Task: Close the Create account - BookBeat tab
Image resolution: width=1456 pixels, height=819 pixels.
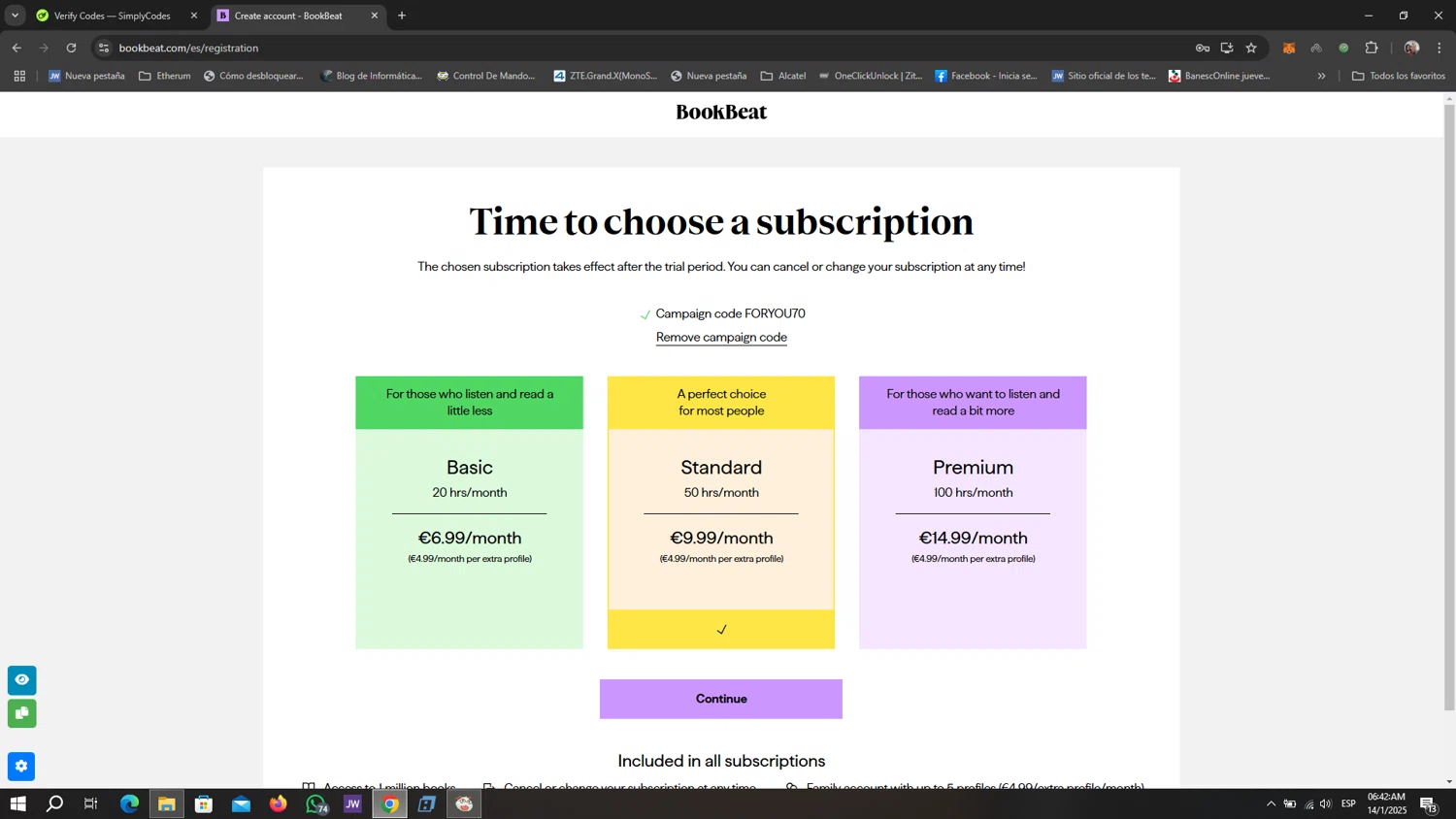Action: [x=375, y=16]
